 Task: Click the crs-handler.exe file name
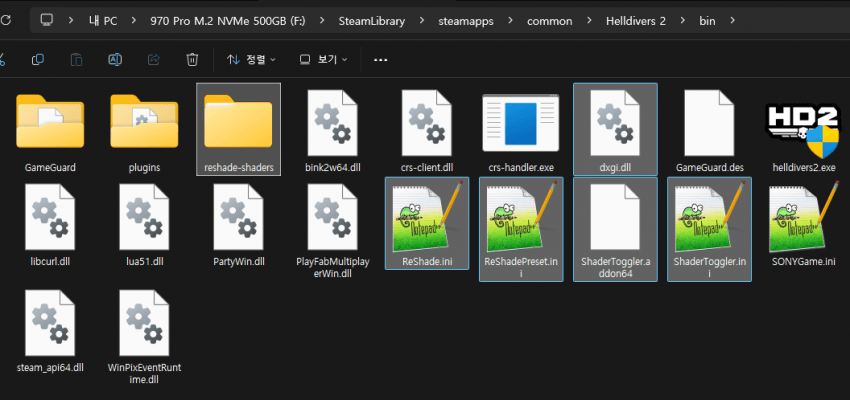point(521,167)
